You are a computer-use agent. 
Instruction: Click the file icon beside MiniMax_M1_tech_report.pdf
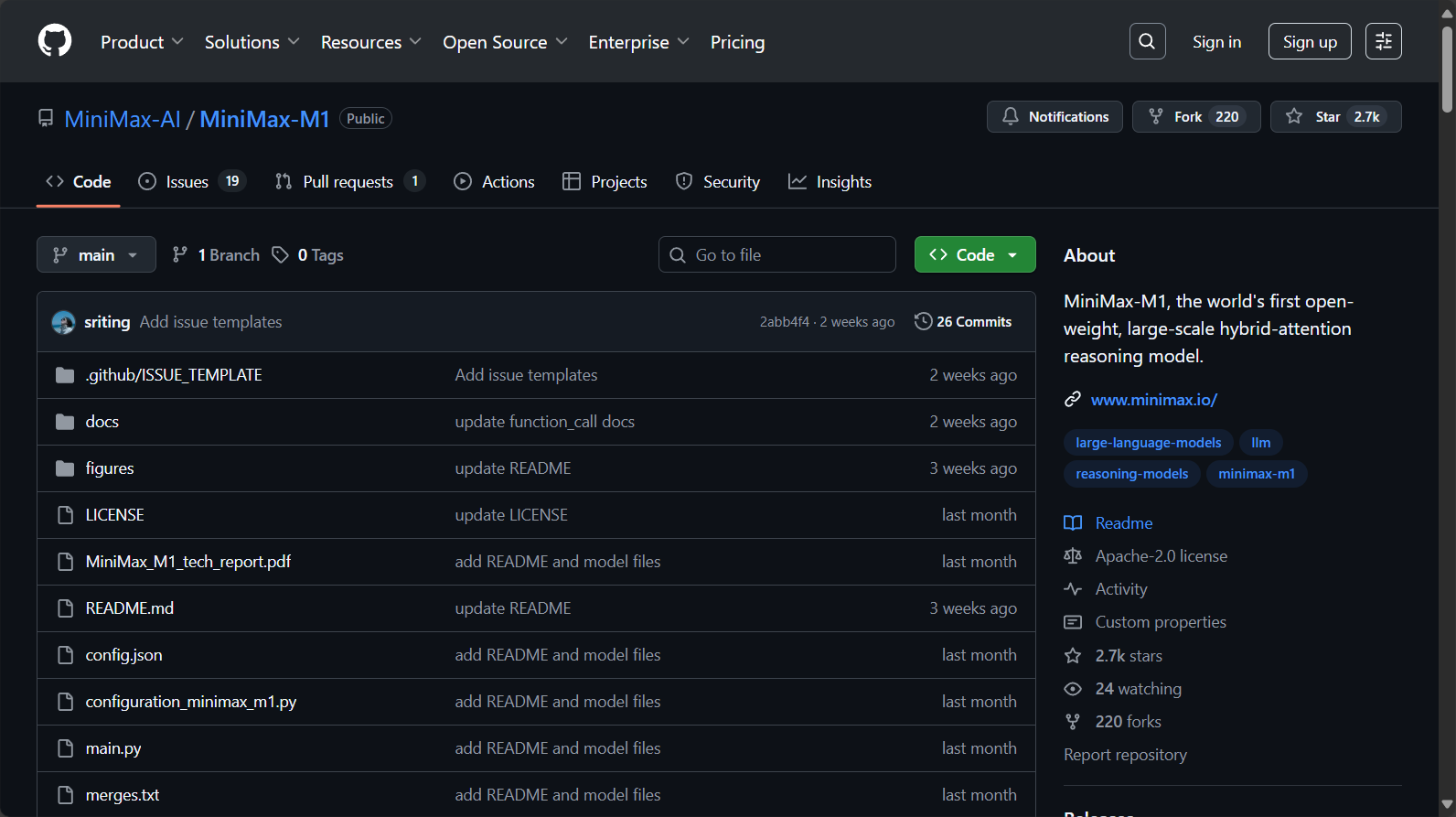(x=65, y=562)
